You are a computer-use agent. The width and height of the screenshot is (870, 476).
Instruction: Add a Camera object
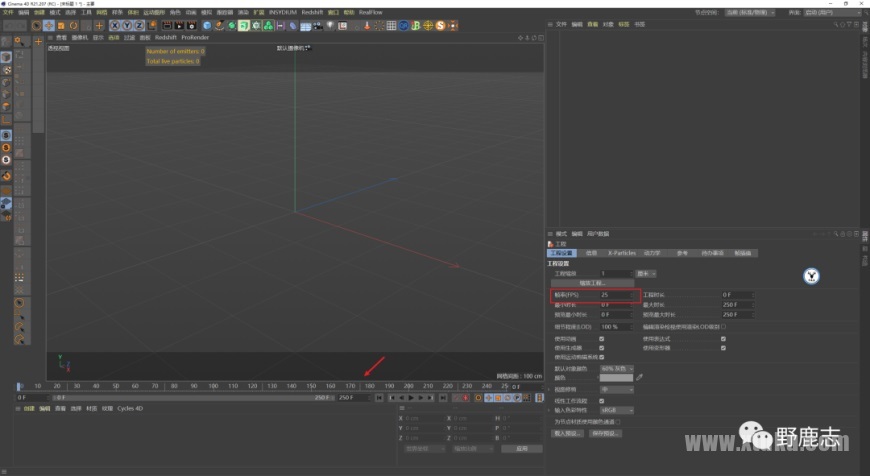pyautogui.click(x=318, y=26)
